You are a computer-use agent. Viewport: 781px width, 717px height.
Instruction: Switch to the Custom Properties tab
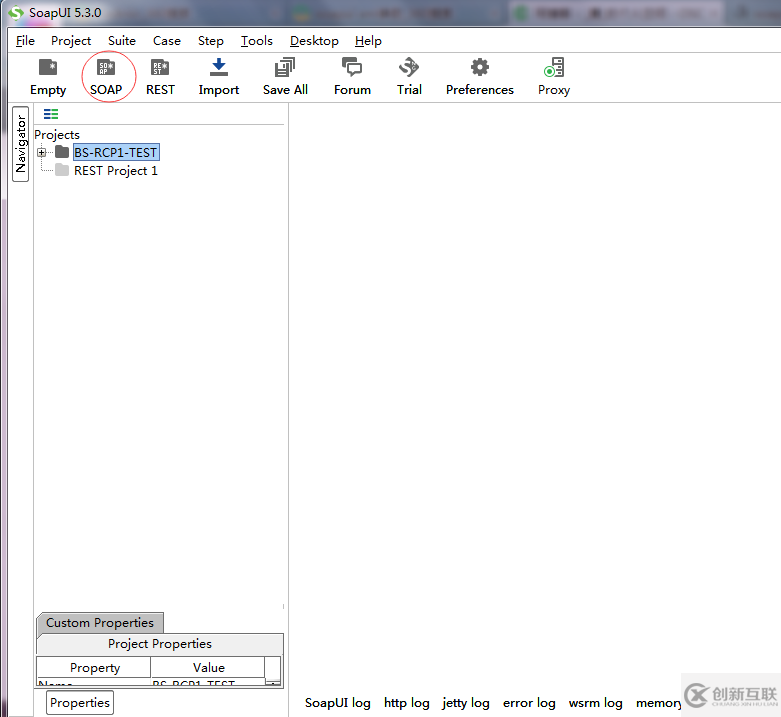pyautogui.click(x=100, y=622)
